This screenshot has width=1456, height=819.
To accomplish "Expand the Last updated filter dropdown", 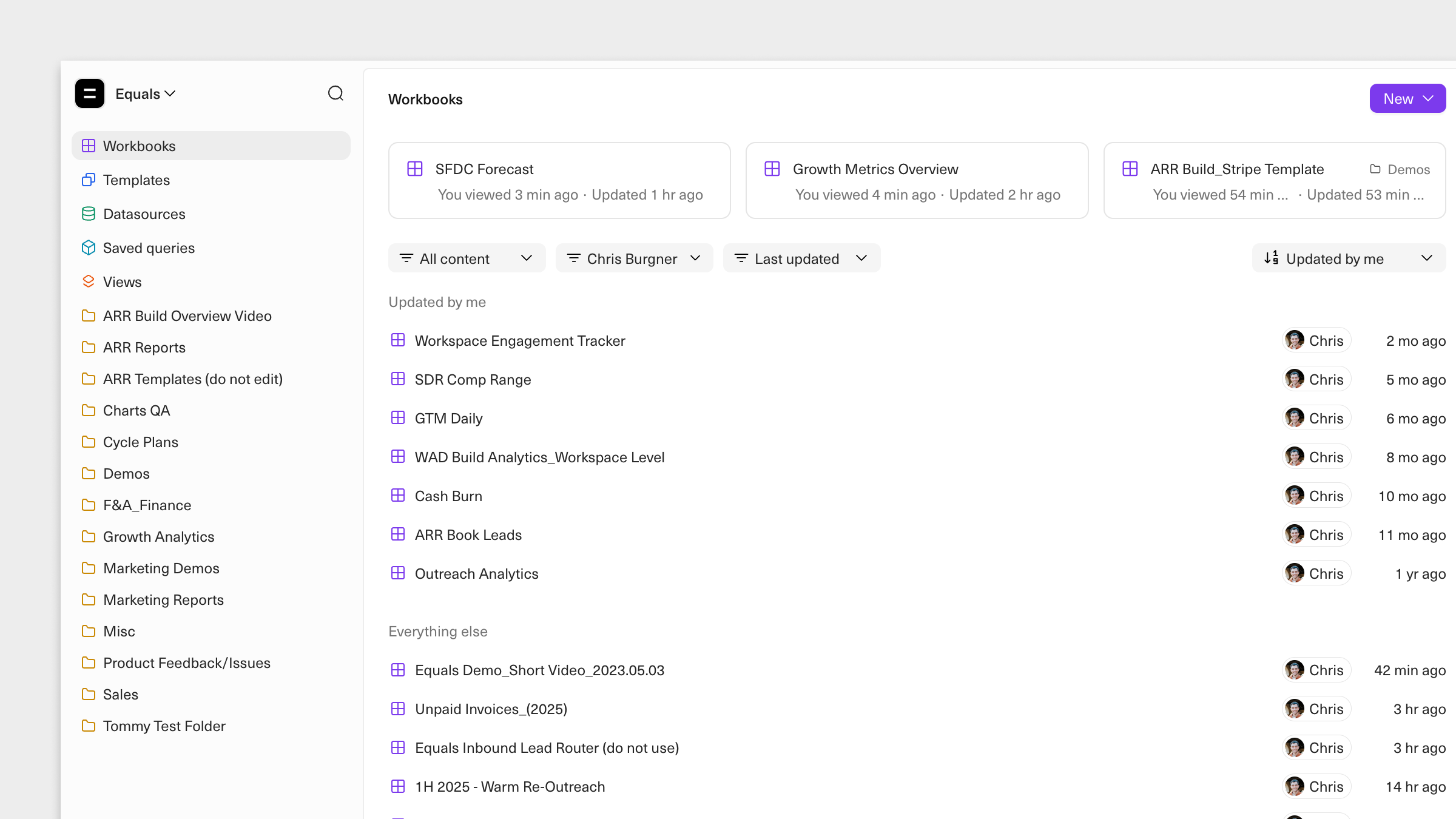I will 801,258.
